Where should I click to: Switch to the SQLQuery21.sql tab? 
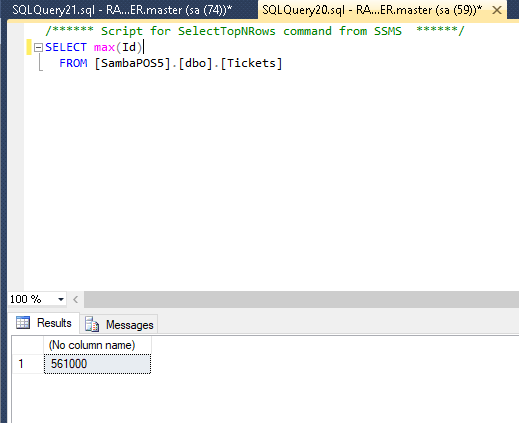pyautogui.click(x=122, y=10)
